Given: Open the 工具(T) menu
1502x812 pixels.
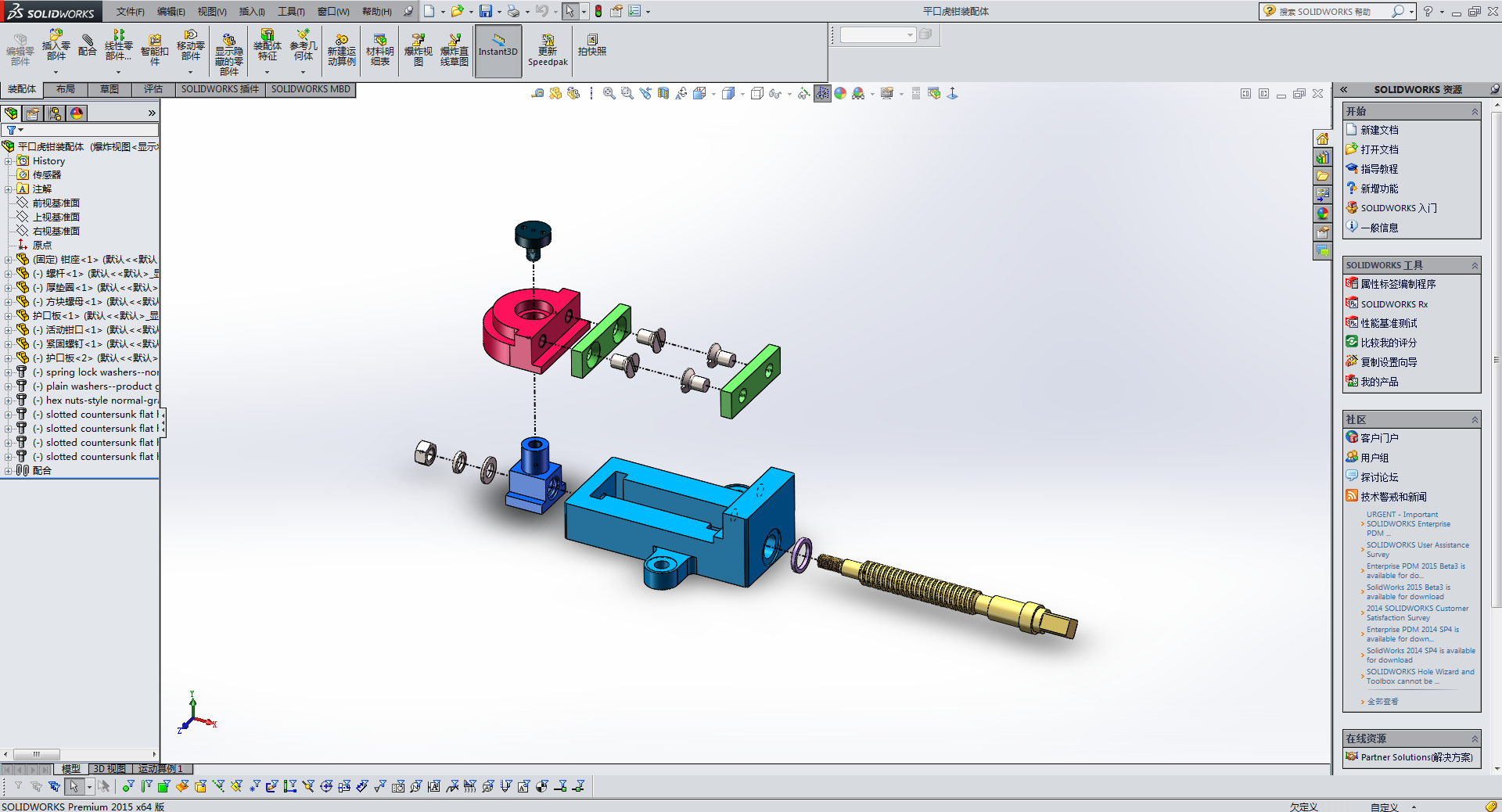Looking at the screenshot, I should (291, 12).
